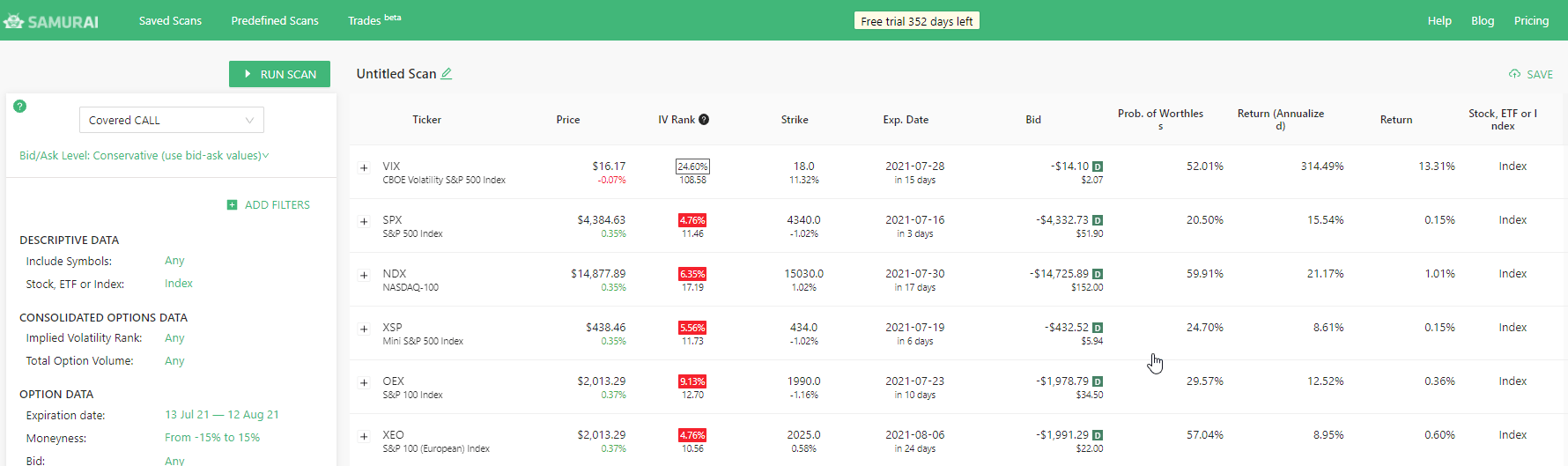Click the green help question mark icon

click(x=19, y=106)
